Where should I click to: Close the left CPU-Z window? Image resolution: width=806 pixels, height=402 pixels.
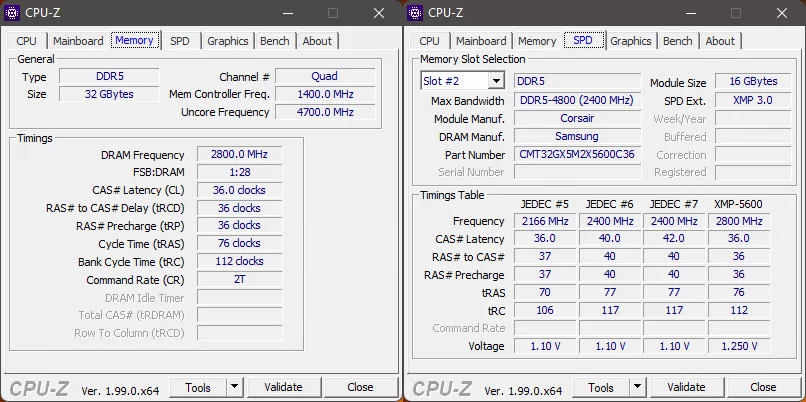point(379,13)
